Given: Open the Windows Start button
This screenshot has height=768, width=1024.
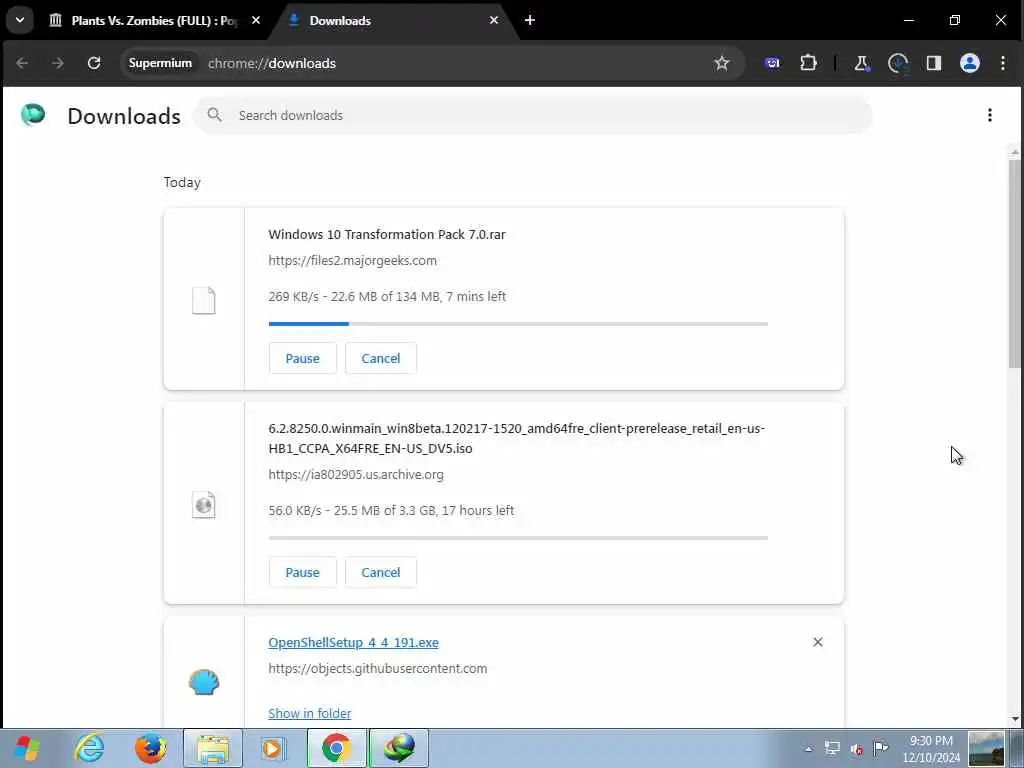Looking at the screenshot, I should 27,748.
